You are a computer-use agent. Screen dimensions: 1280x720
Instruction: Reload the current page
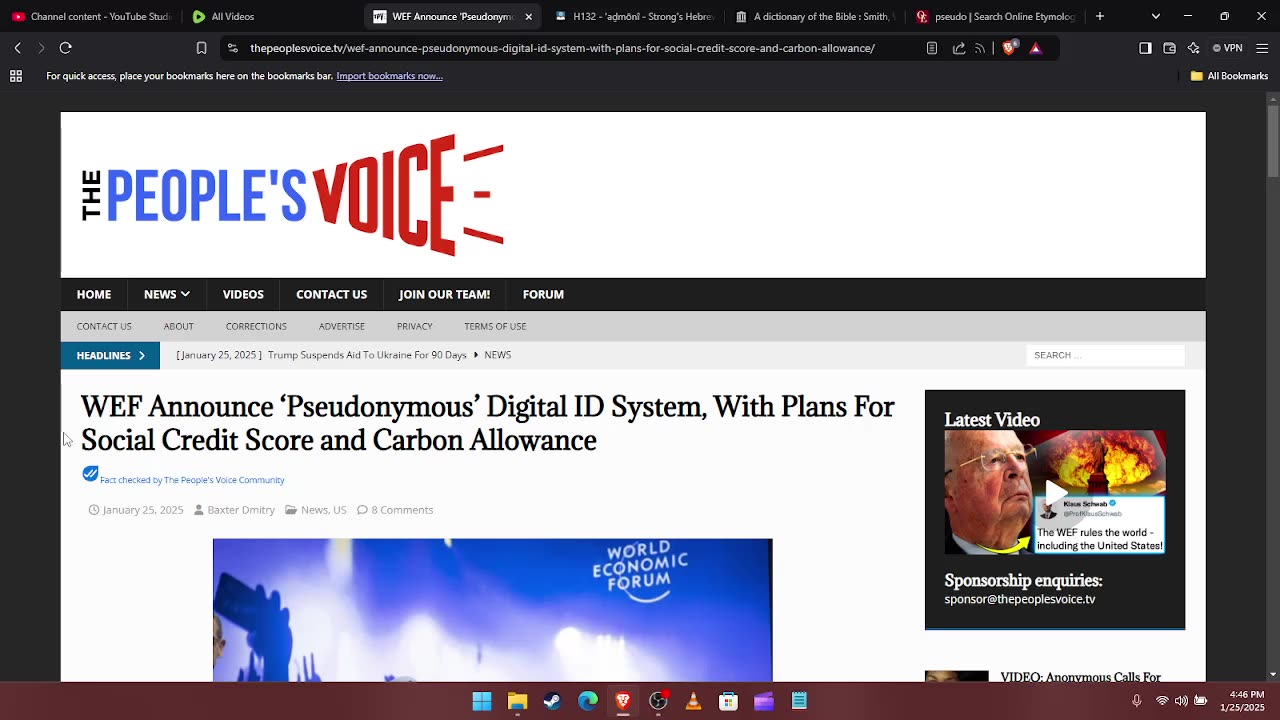(65, 48)
